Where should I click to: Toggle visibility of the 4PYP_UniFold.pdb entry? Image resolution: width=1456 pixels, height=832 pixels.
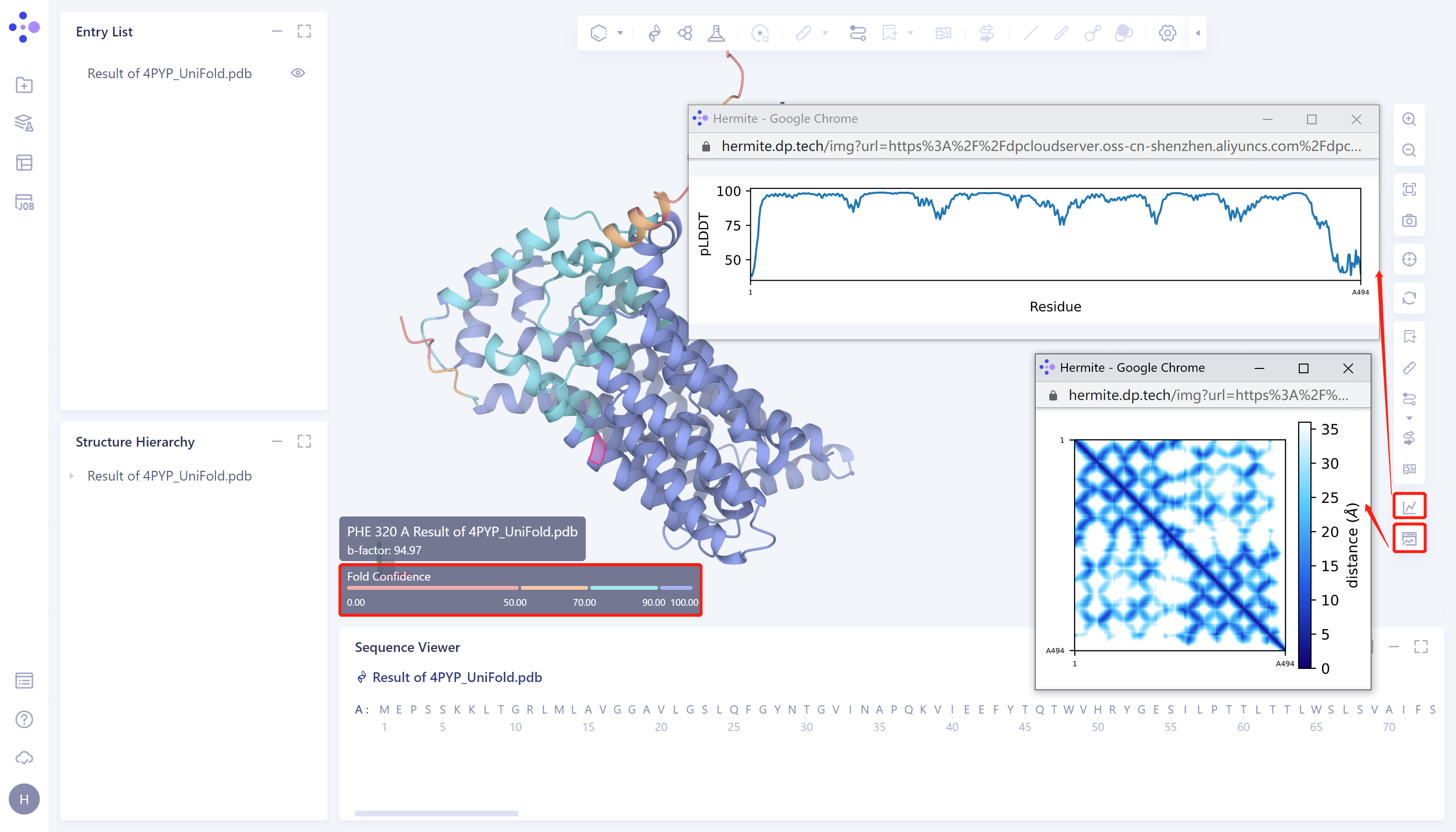click(298, 73)
